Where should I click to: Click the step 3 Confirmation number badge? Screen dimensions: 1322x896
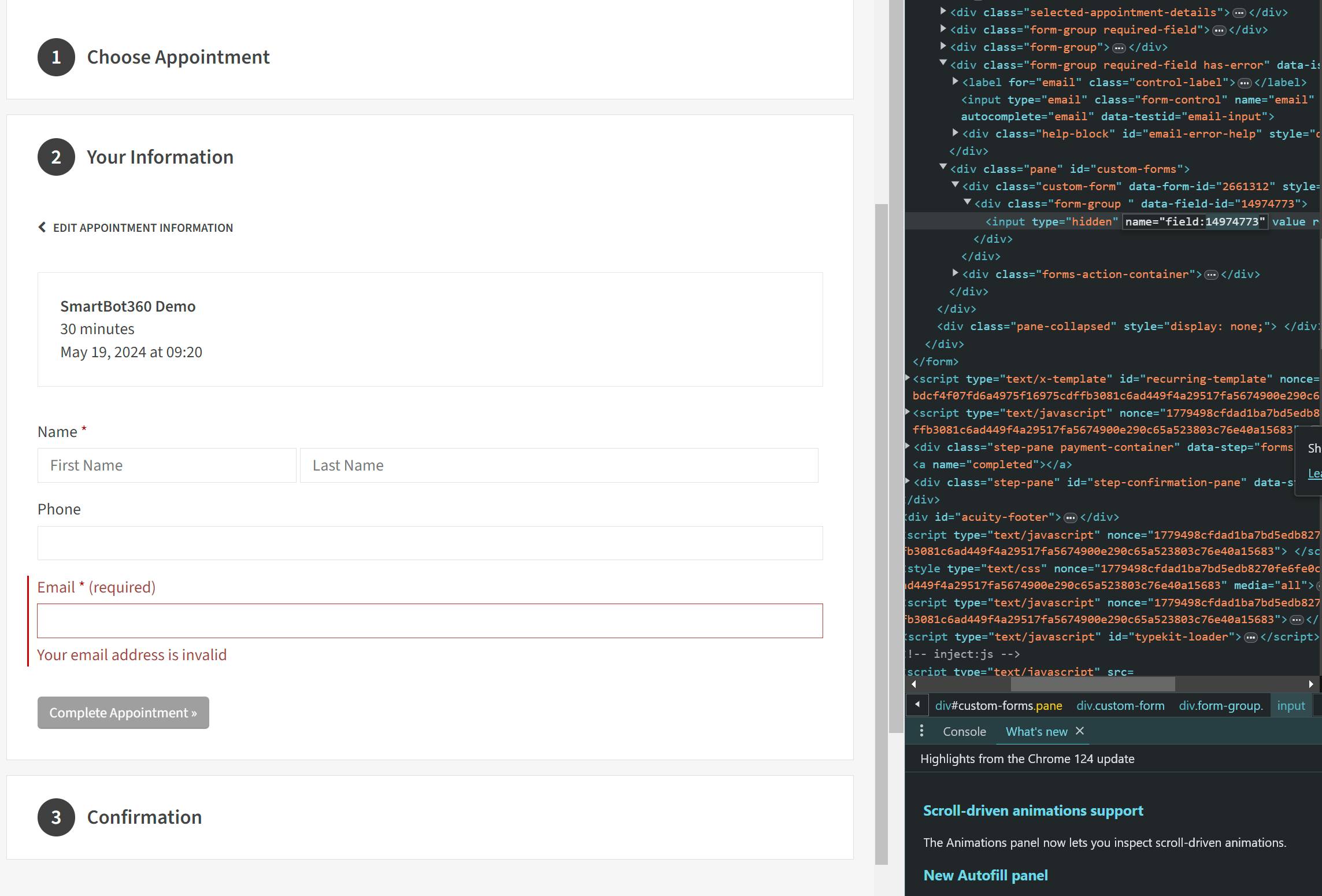pyautogui.click(x=56, y=817)
